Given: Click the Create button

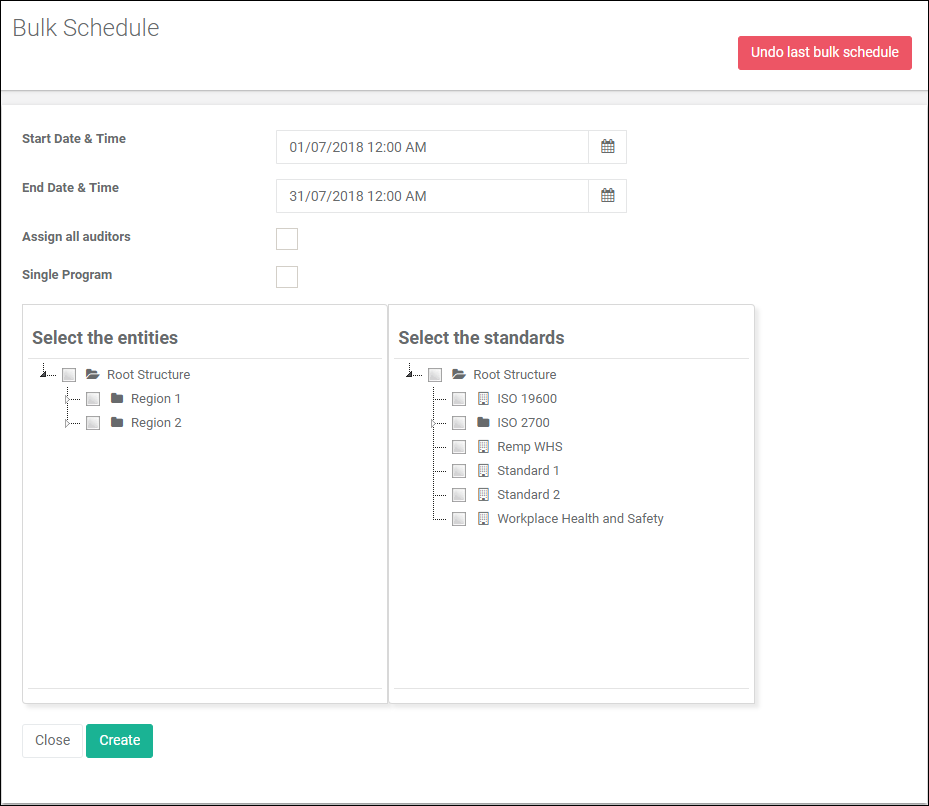Looking at the screenshot, I should (x=119, y=740).
